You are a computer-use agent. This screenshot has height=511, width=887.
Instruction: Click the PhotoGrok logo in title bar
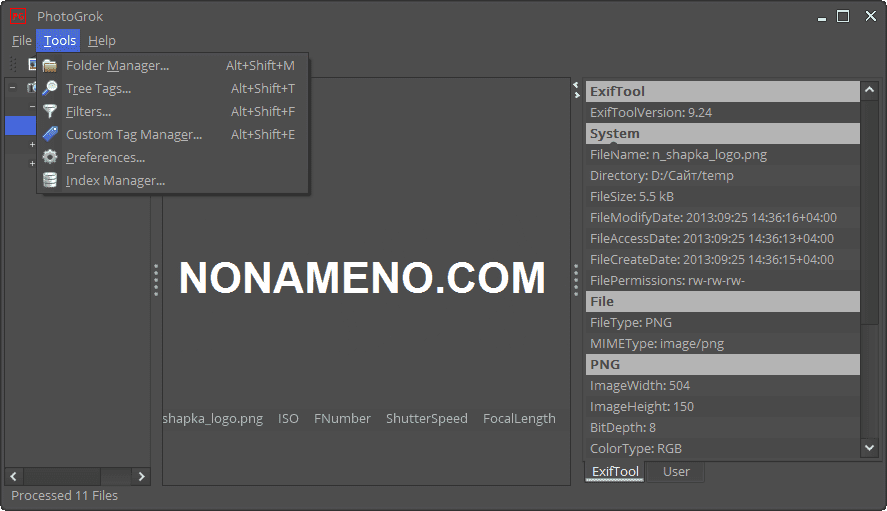pyautogui.click(x=18, y=16)
